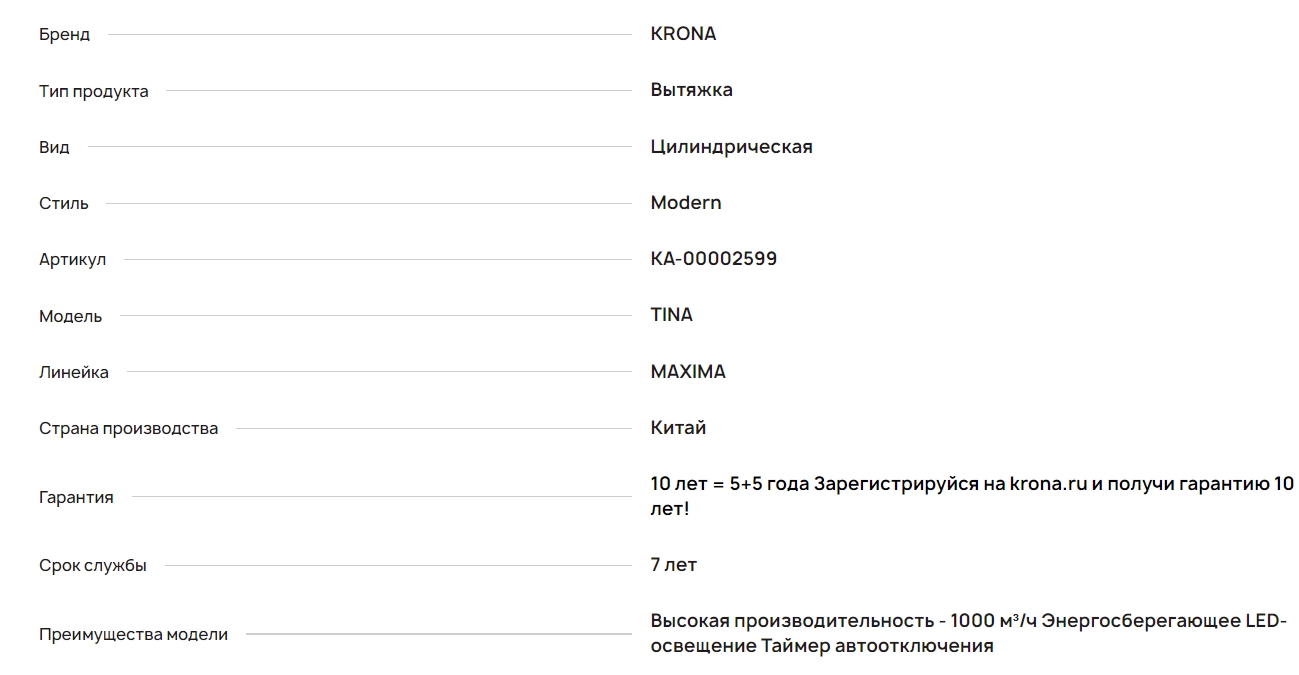This screenshot has height=675, width=1299.
Task: Click the Modern style value
Action: coord(685,203)
